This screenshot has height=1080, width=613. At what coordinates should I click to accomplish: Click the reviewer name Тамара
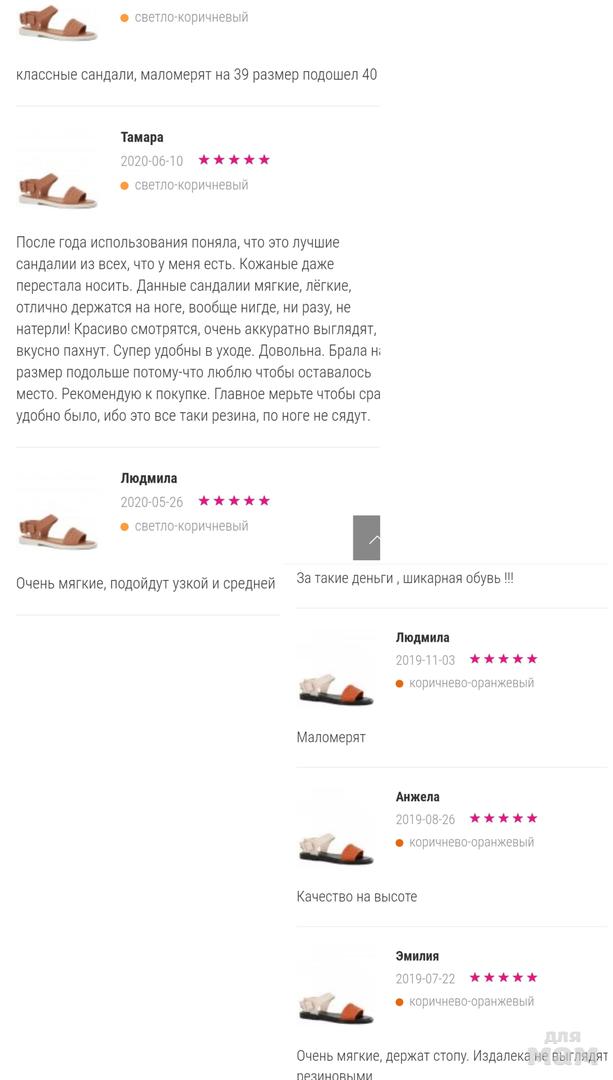(x=142, y=137)
